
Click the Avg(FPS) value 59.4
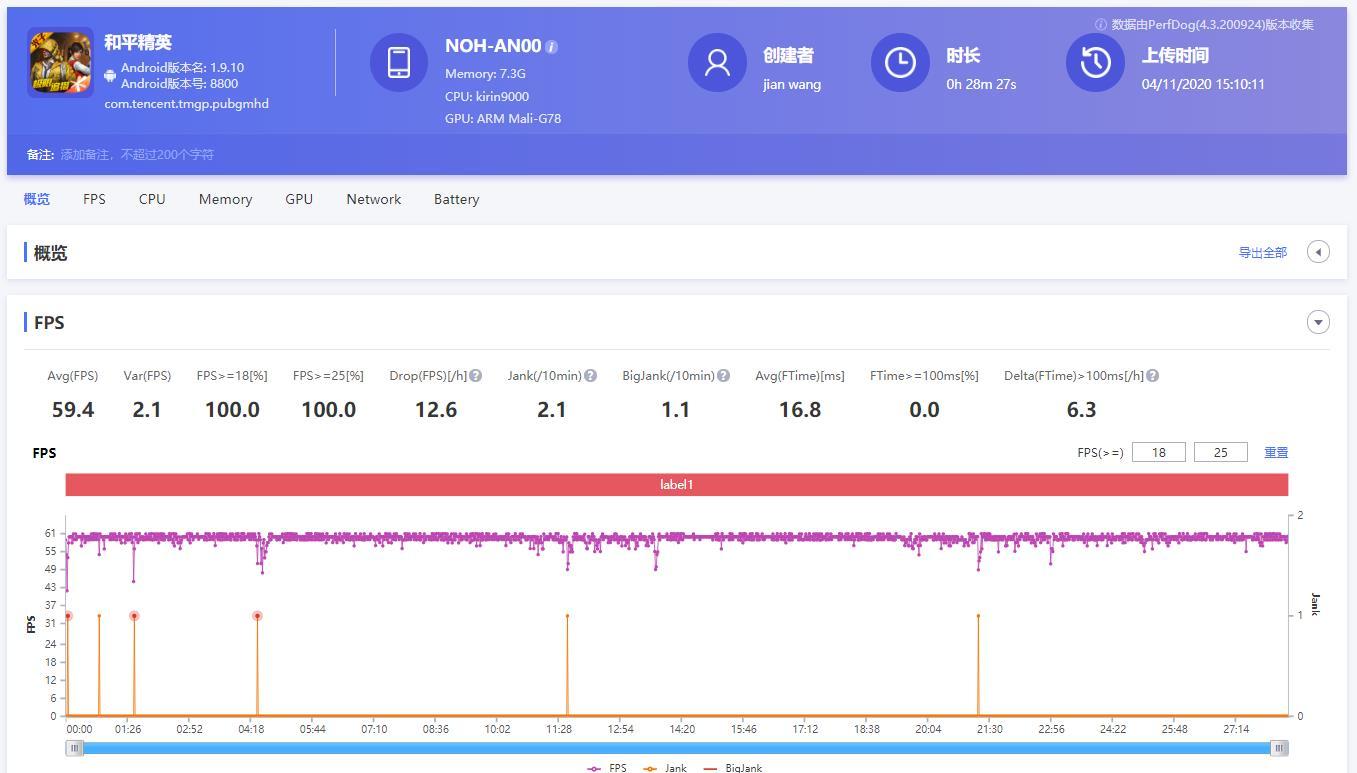click(x=73, y=410)
